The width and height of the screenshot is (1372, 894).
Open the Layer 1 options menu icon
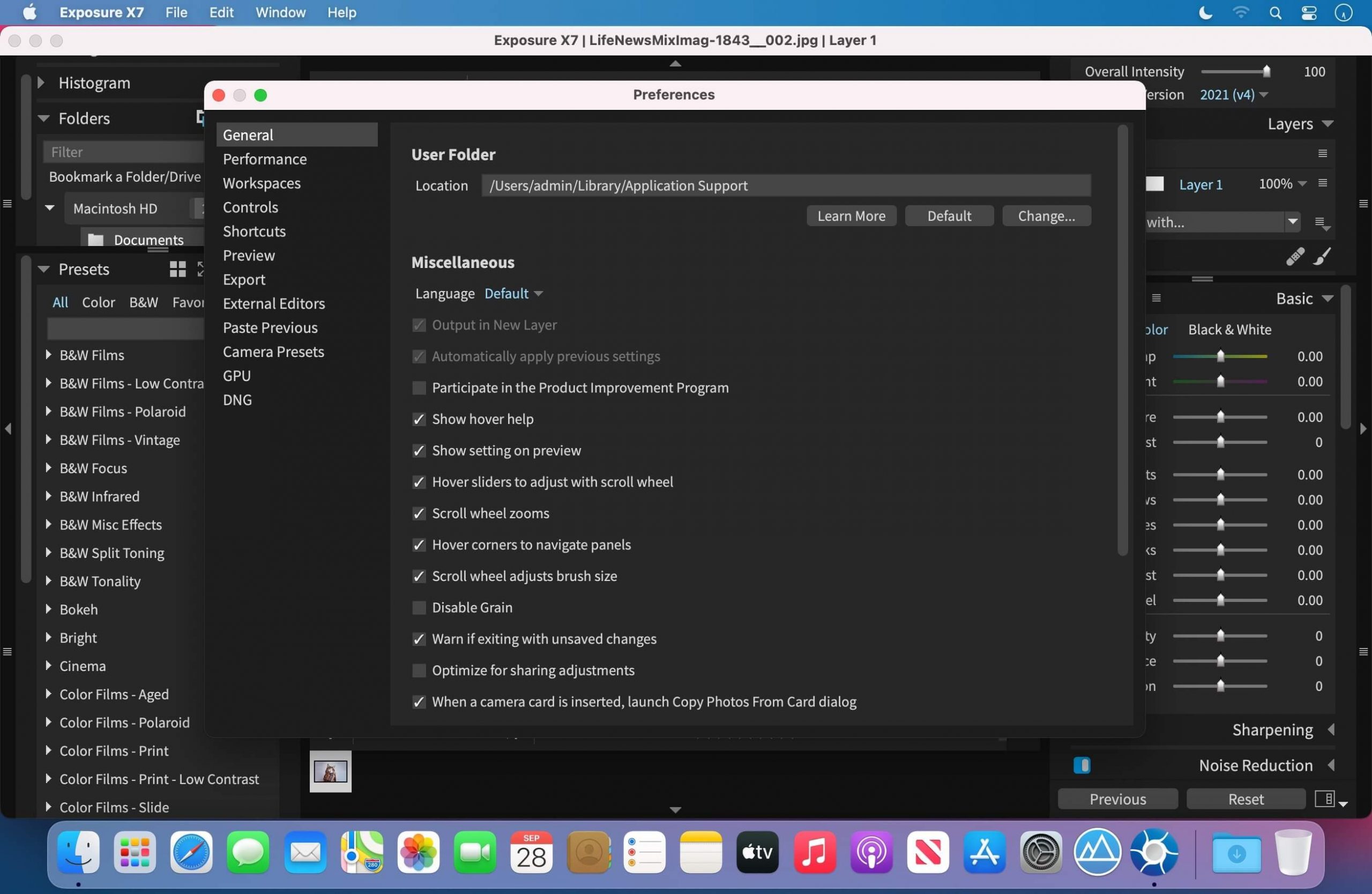[1322, 183]
